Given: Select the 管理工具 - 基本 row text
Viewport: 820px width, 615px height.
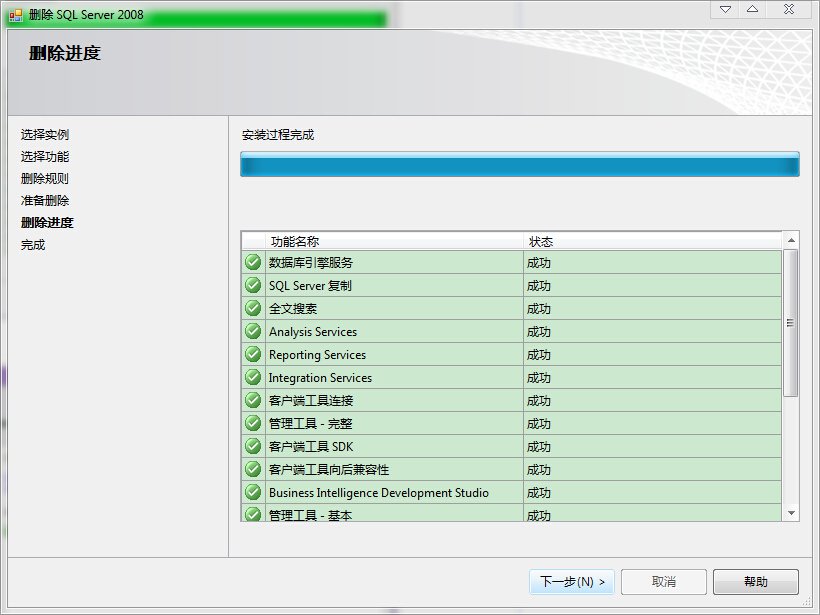Looking at the screenshot, I should (x=311, y=515).
